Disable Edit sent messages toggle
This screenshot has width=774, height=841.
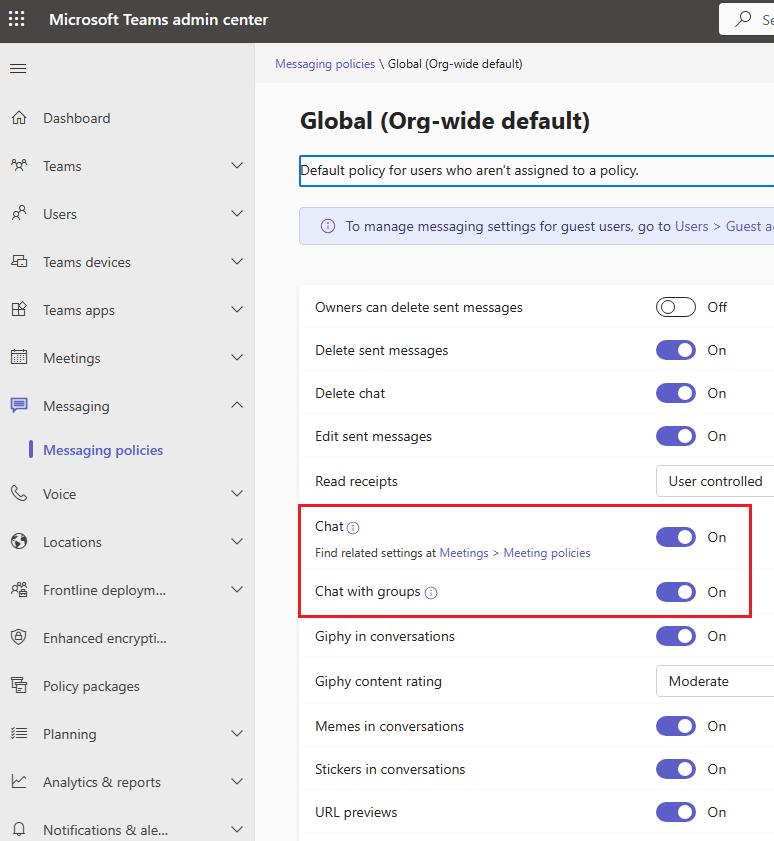coord(676,436)
